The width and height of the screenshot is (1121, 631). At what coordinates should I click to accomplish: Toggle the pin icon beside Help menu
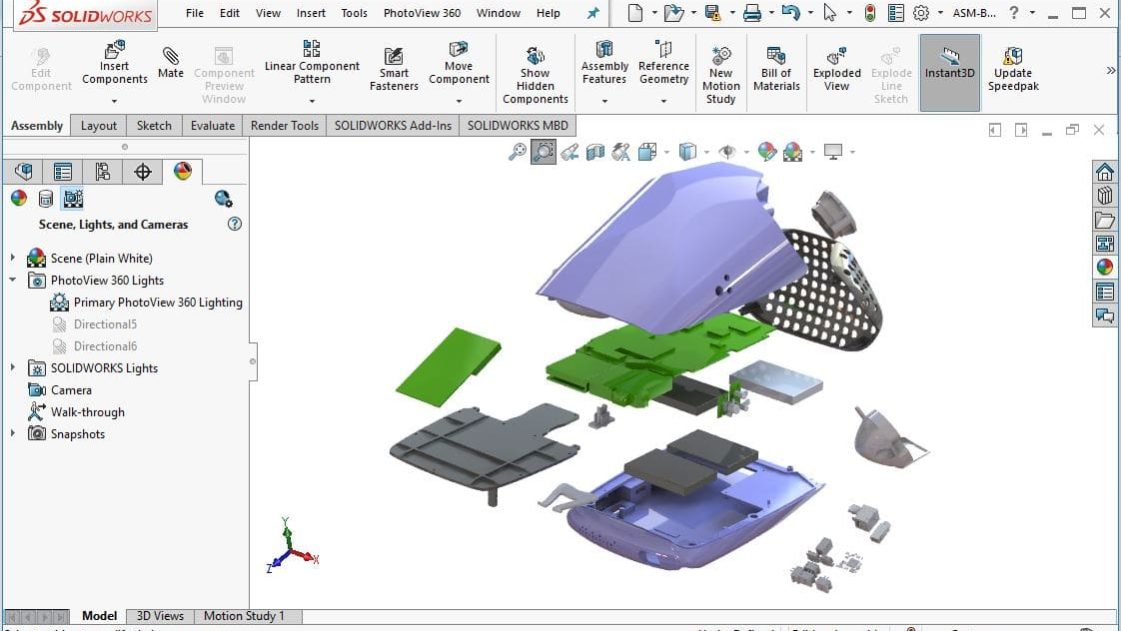(592, 13)
